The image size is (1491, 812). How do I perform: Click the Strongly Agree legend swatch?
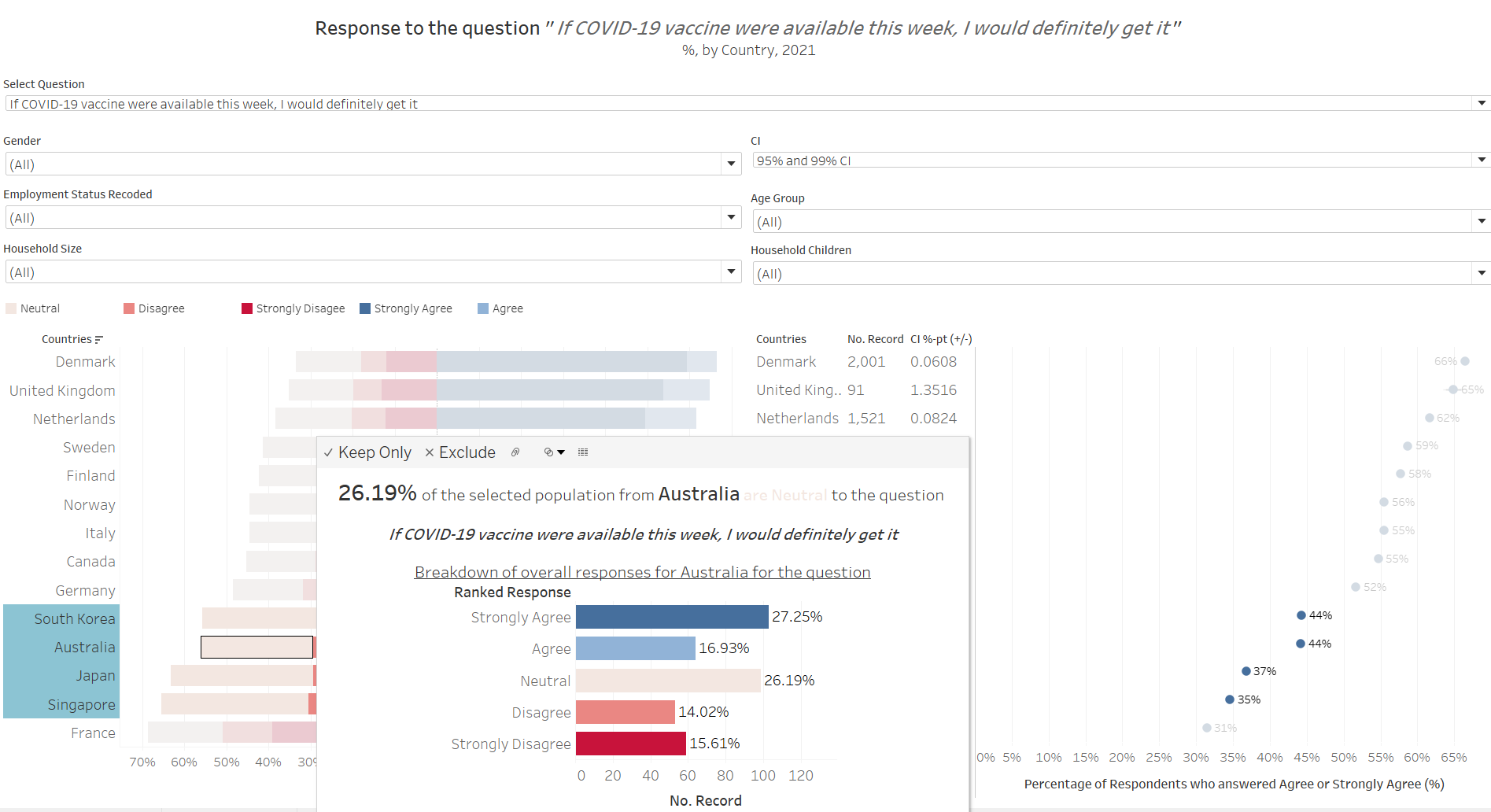365,308
